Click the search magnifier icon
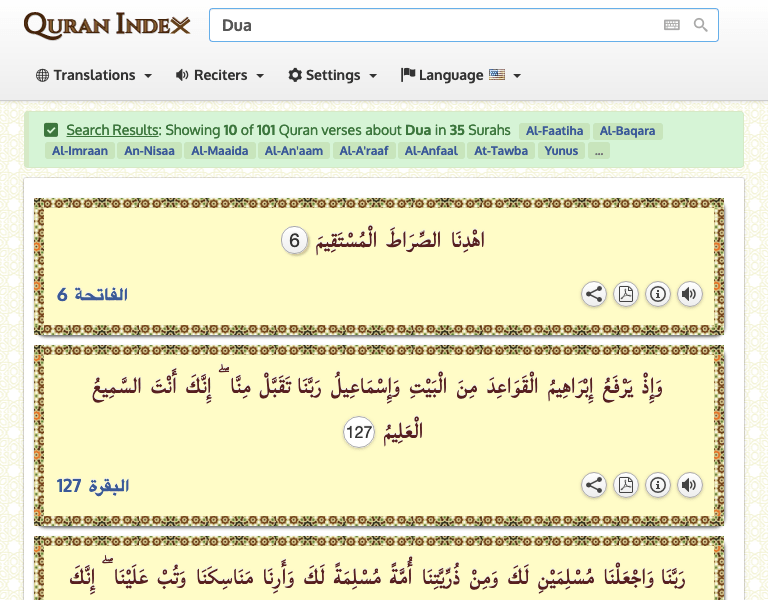 click(701, 25)
